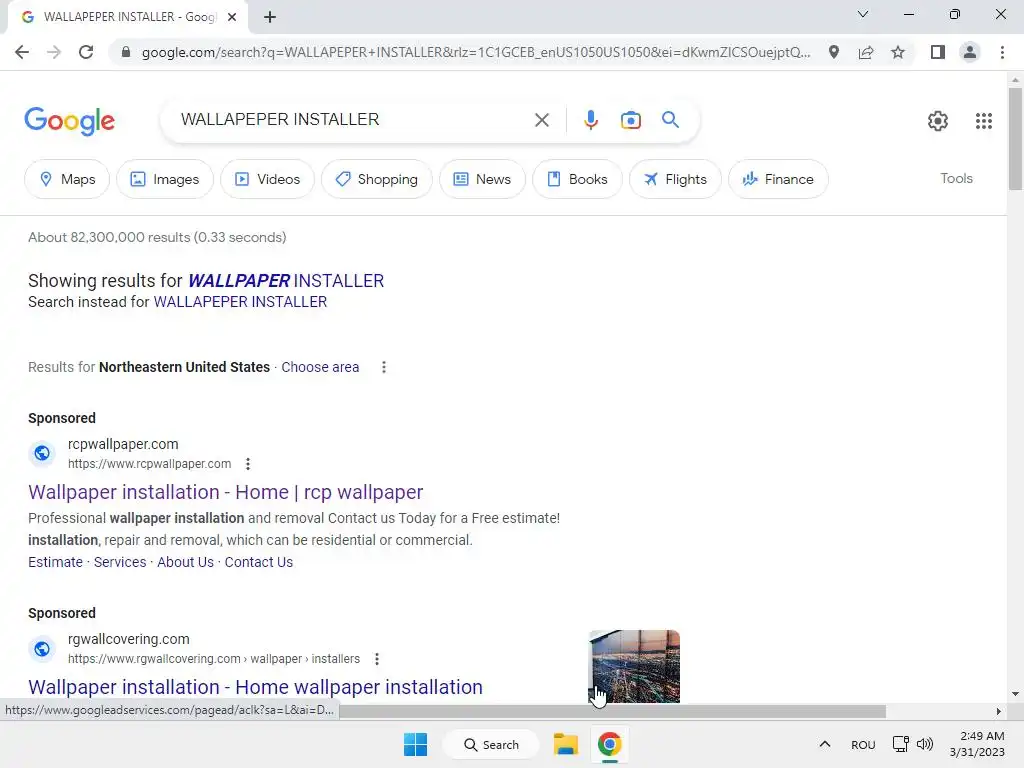The height and width of the screenshot is (768, 1024).
Task: Filter results by Images
Action: point(165,179)
